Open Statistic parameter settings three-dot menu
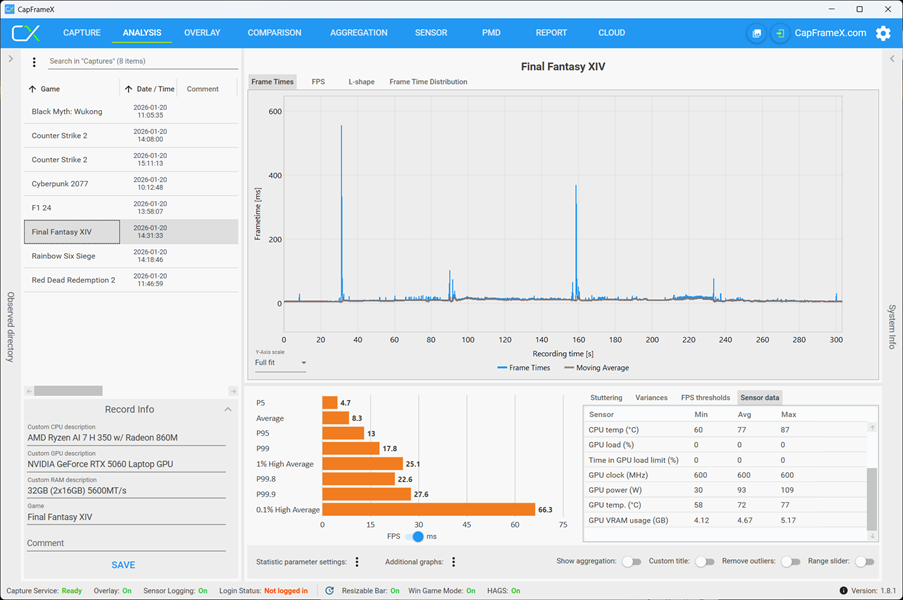 (x=357, y=561)
